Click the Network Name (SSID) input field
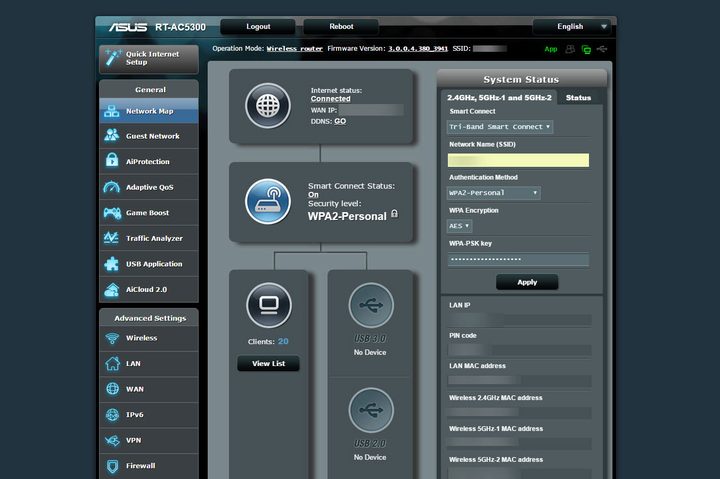 pyautogui.click(x=518, y=160)
